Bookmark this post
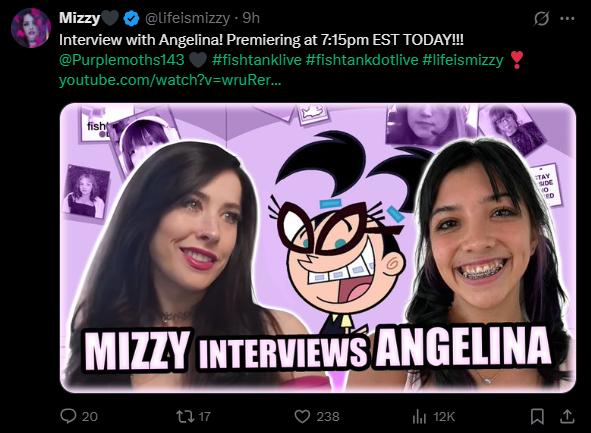The image size is (591, 433). (x=537, y=416)
